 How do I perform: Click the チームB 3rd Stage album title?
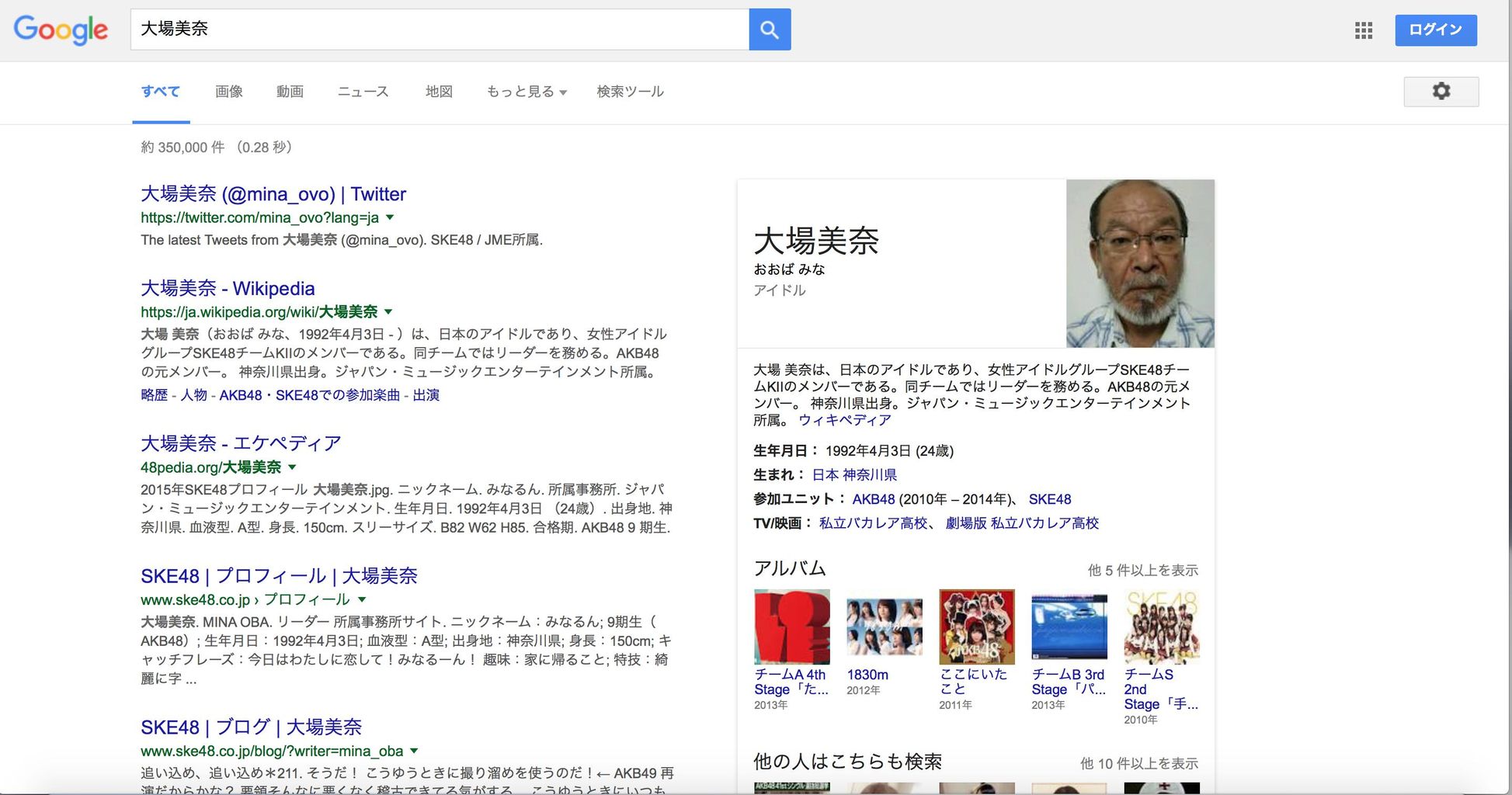click(1069, 682)
